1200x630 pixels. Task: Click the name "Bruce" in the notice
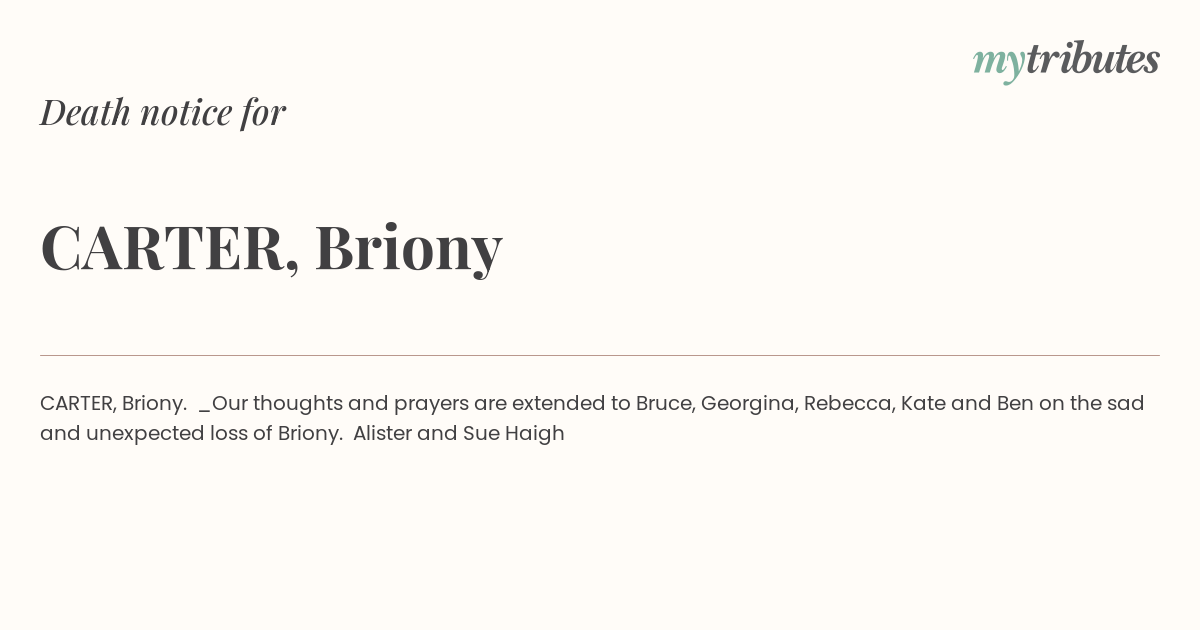click(663, 403)
